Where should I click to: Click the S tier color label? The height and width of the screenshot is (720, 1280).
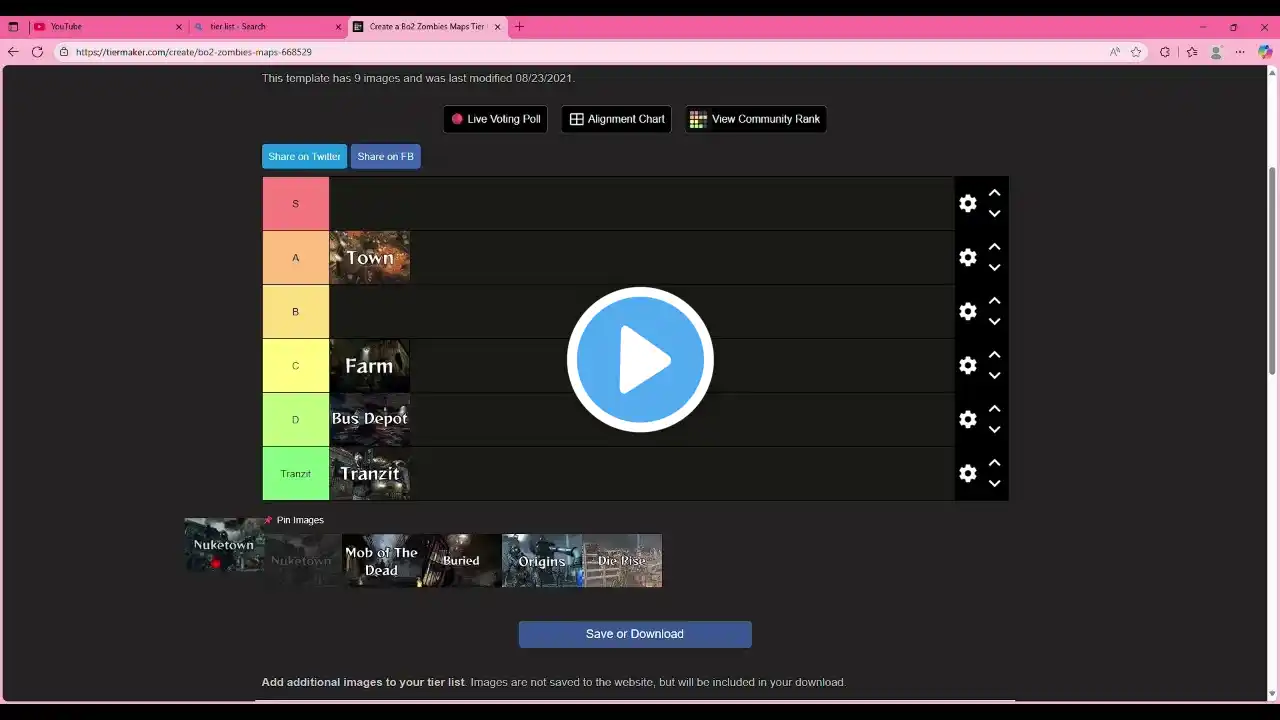pos(296,204)
